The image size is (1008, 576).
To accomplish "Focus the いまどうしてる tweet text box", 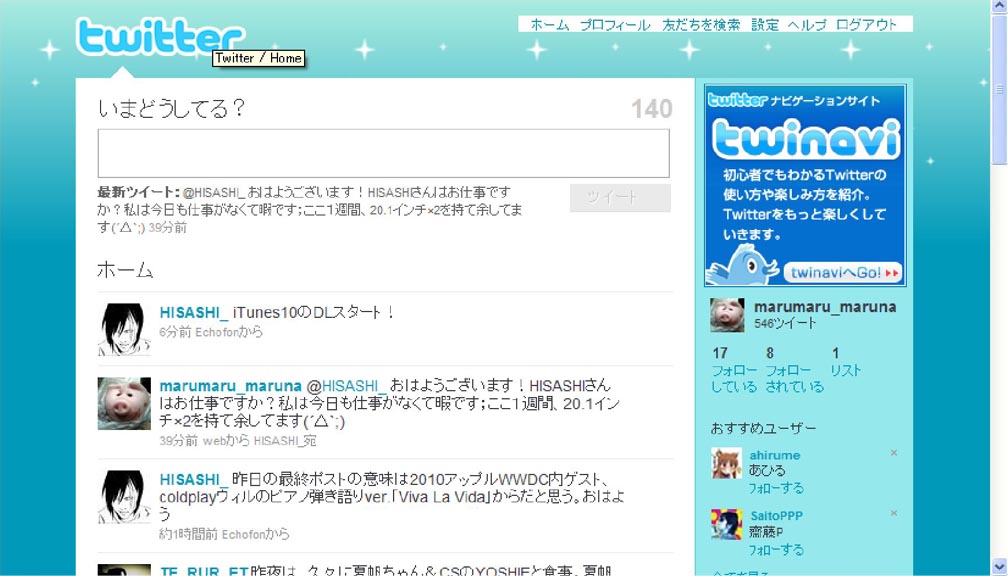I will [x=383, y=153].
